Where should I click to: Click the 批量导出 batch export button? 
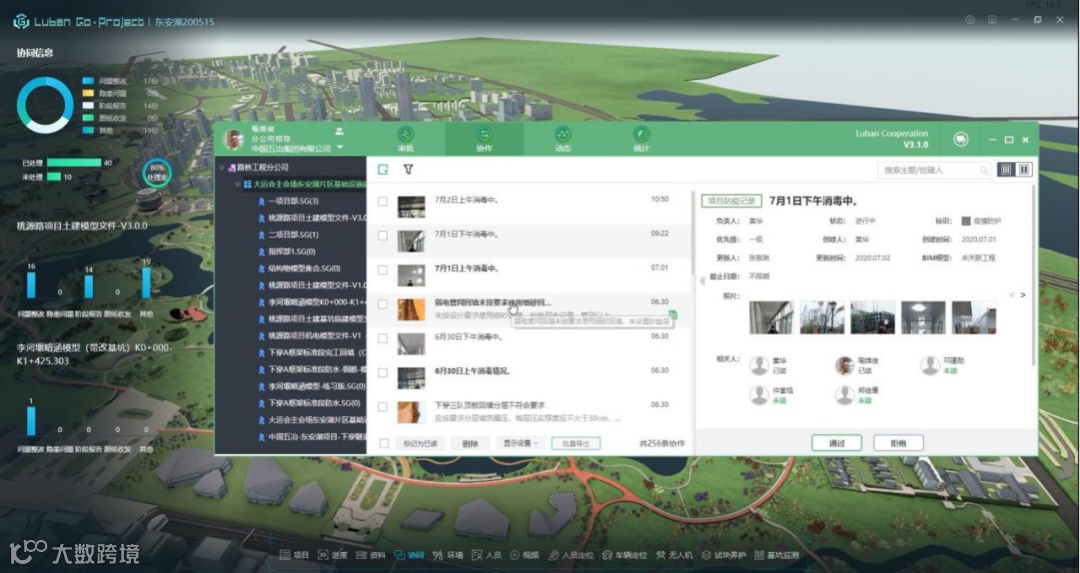click(x=576, y=444)
